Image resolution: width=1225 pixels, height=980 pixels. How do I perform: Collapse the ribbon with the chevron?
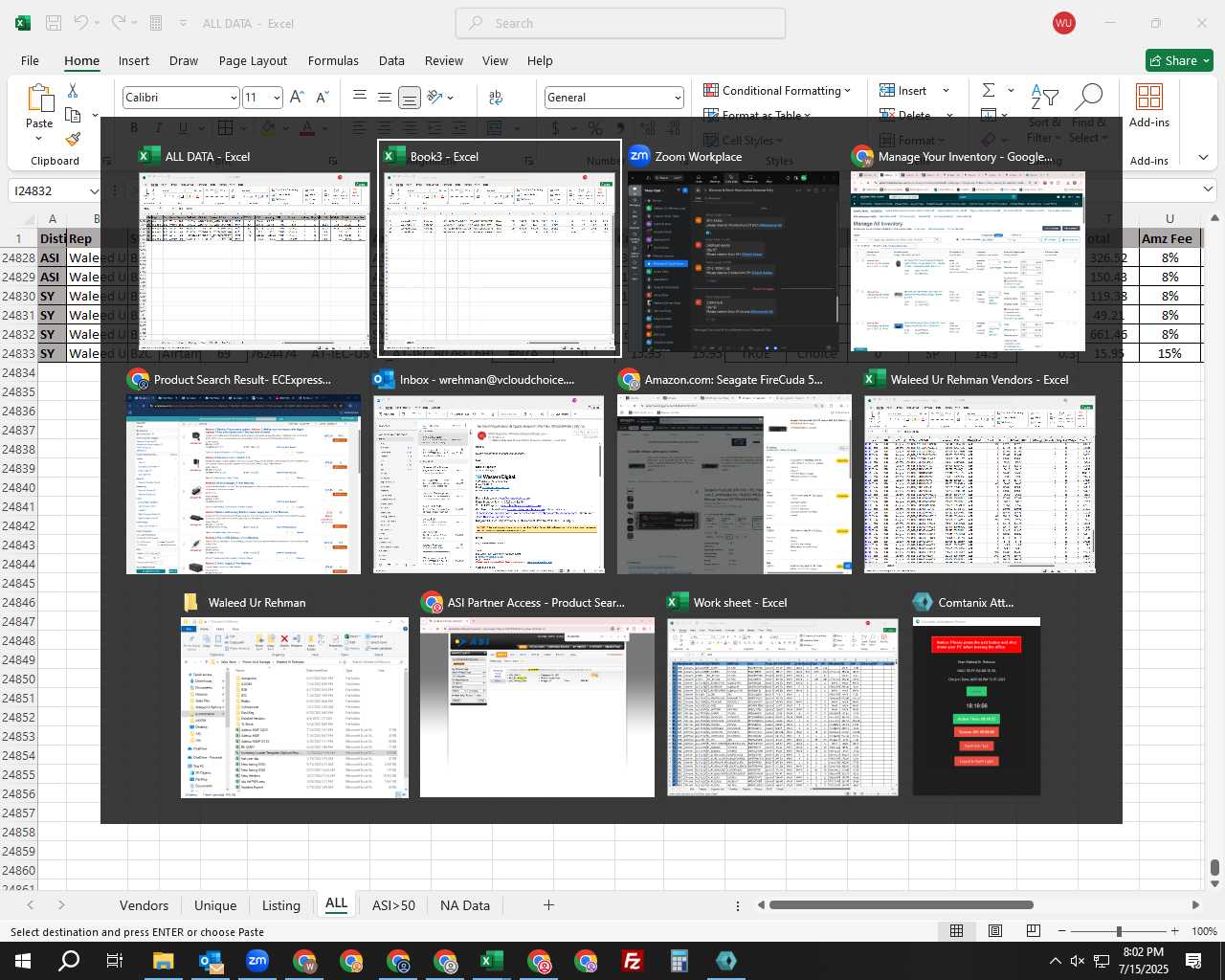(x=1203, y=157)
